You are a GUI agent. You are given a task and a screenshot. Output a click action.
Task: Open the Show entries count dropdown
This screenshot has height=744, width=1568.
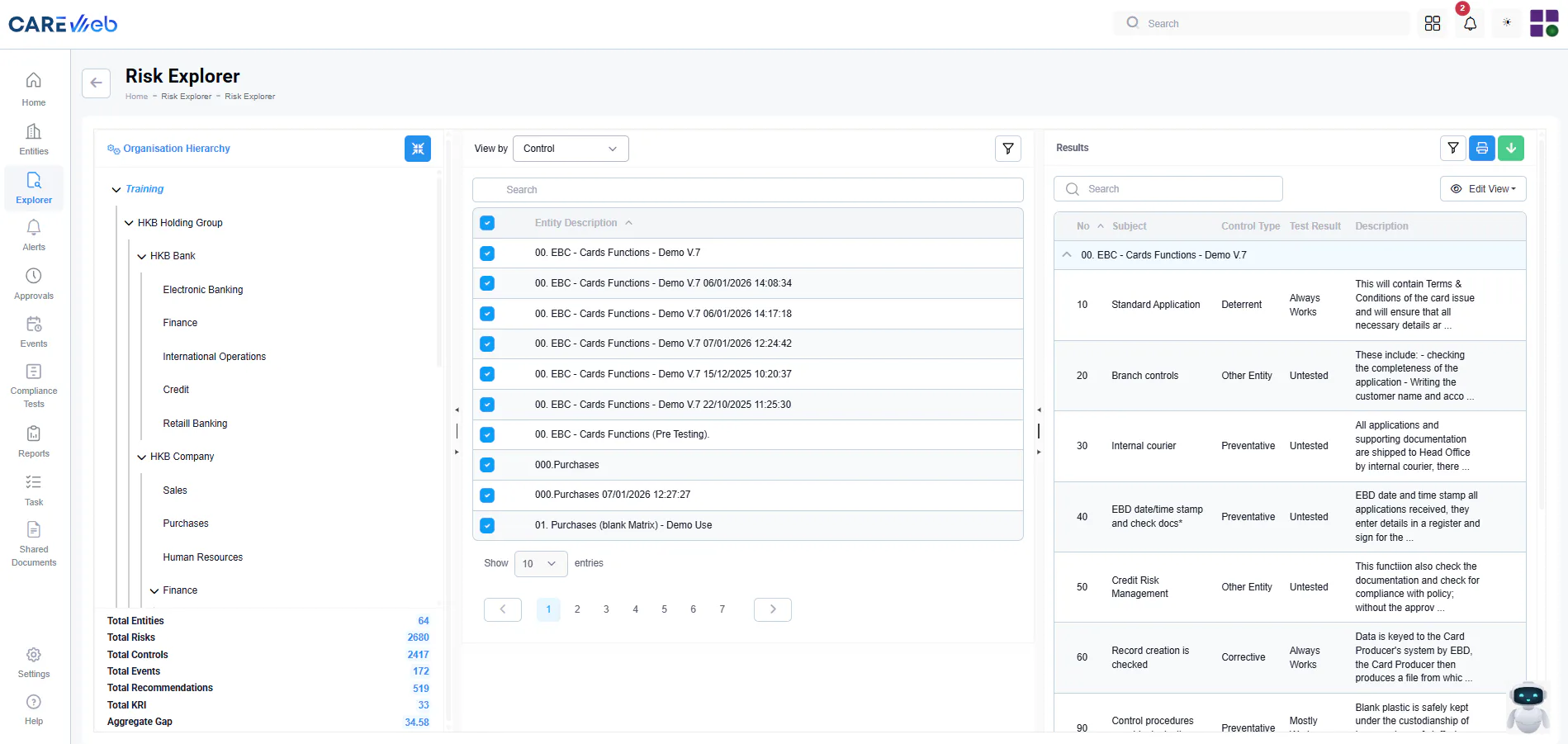(x=541, y=563)
